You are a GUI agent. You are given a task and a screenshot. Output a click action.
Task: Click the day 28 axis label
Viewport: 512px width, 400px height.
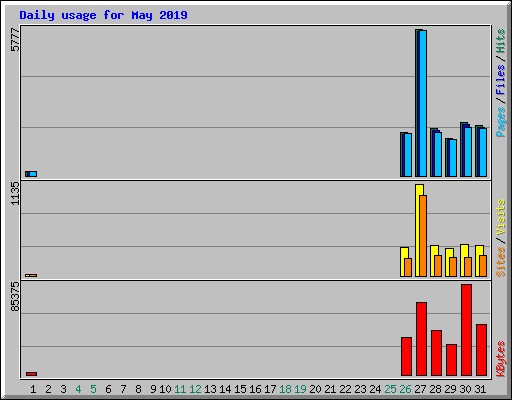pyautogui.click(x=435, y=389)
